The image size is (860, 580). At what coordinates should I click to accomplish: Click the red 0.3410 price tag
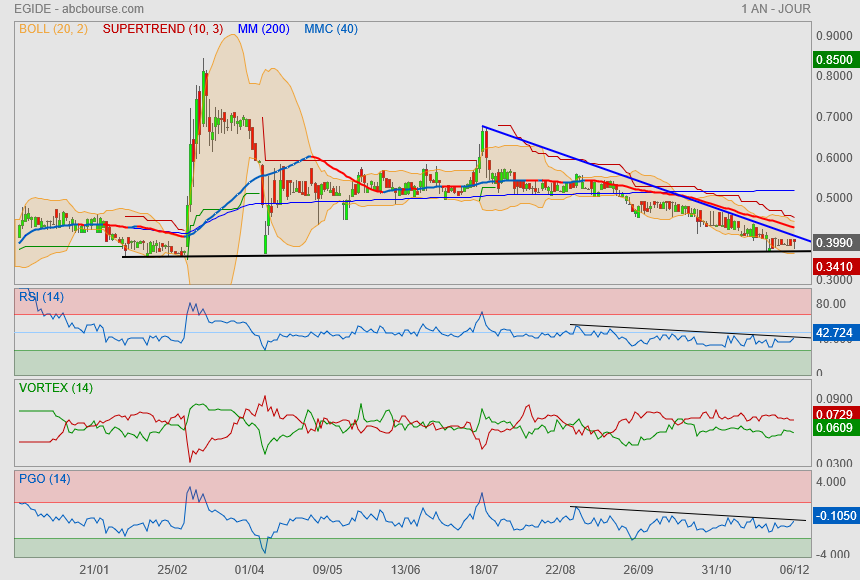pos(834,267)
